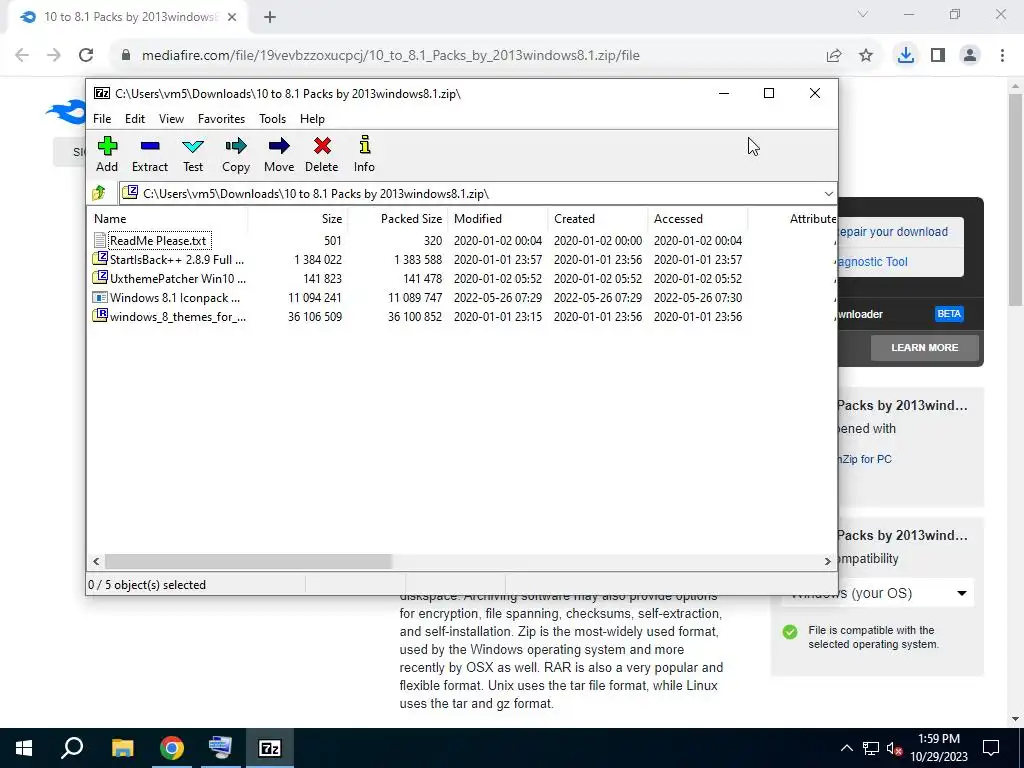The width and height of the screenshot is (1024, 768).
Task: Sort by Accessed column header
Action: coord(697,219)
